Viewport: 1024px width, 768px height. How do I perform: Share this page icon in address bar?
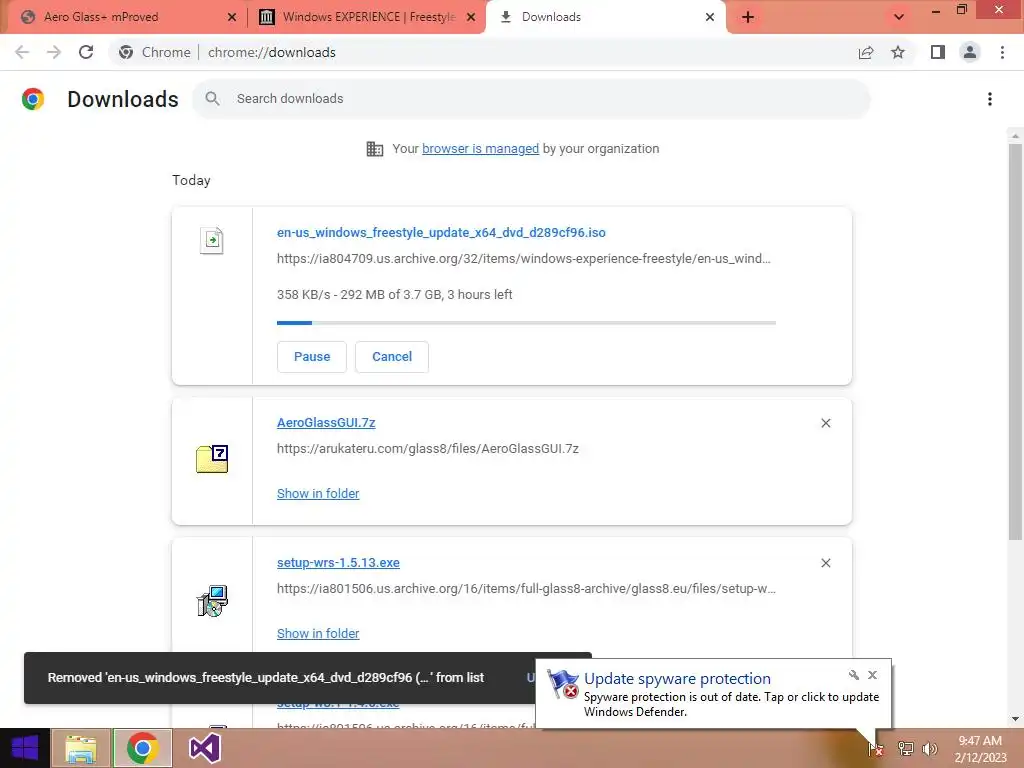866,52
